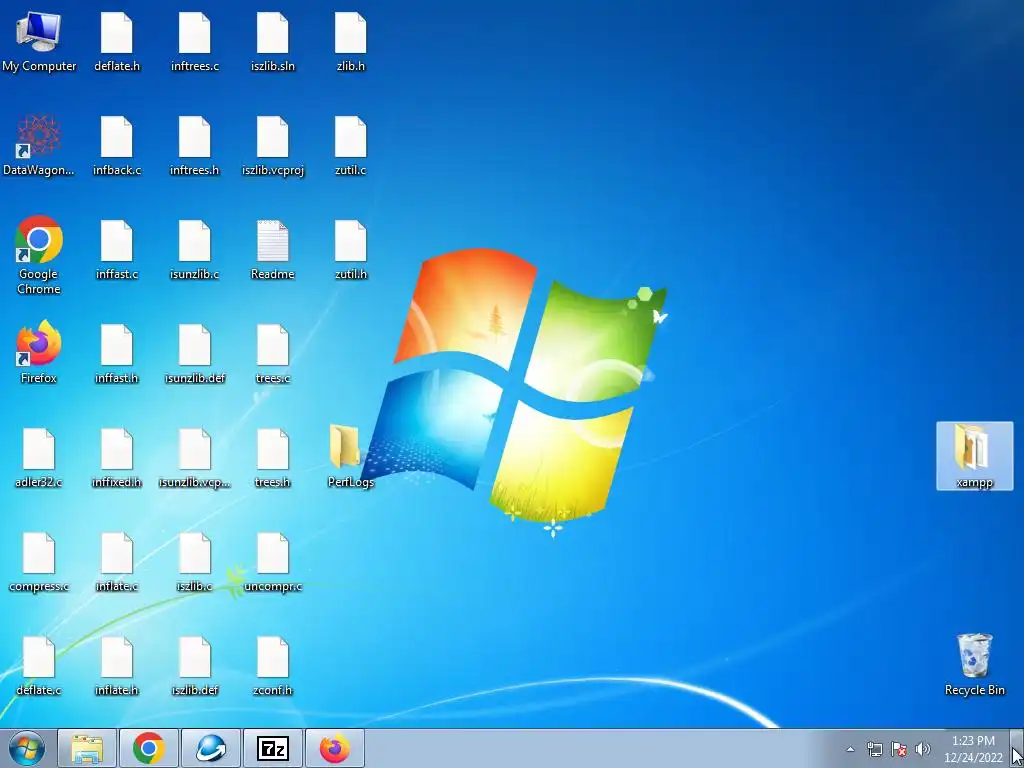The width and height of the screenshot is (1024, 768).
Task: Select the My Computer desktop icon
Action: point(39,41)
